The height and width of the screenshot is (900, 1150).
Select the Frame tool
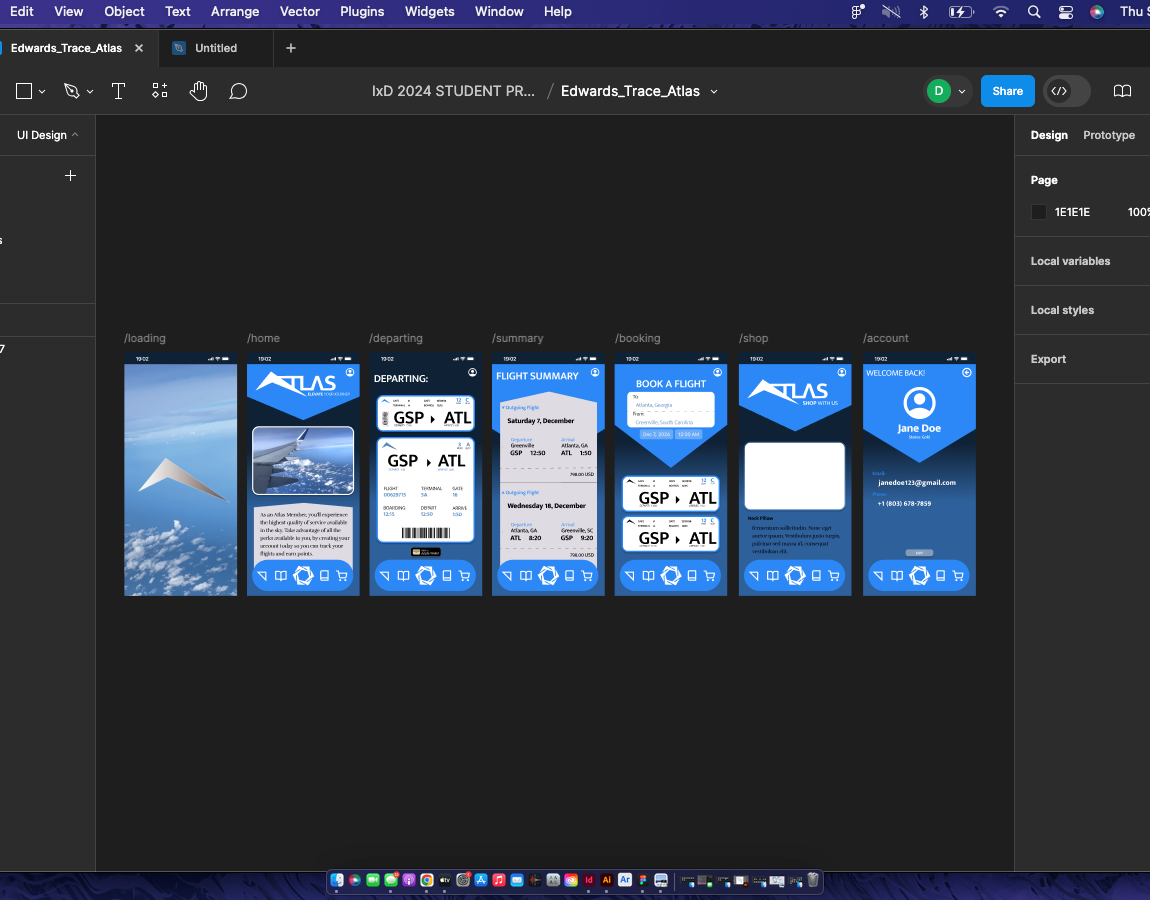(23, 91)
